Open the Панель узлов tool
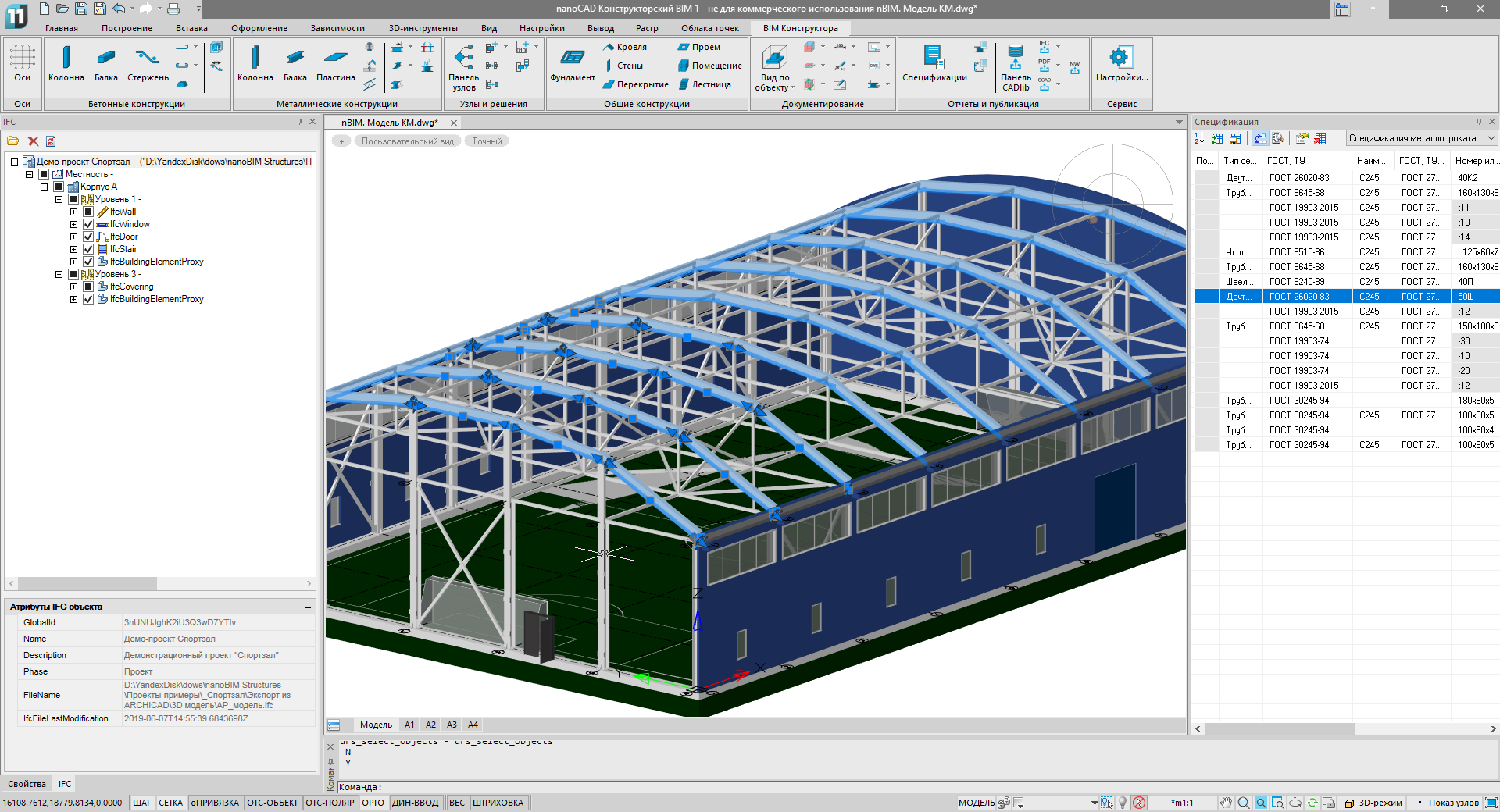Screen dimensions: 1500x812 pos(463,67)
